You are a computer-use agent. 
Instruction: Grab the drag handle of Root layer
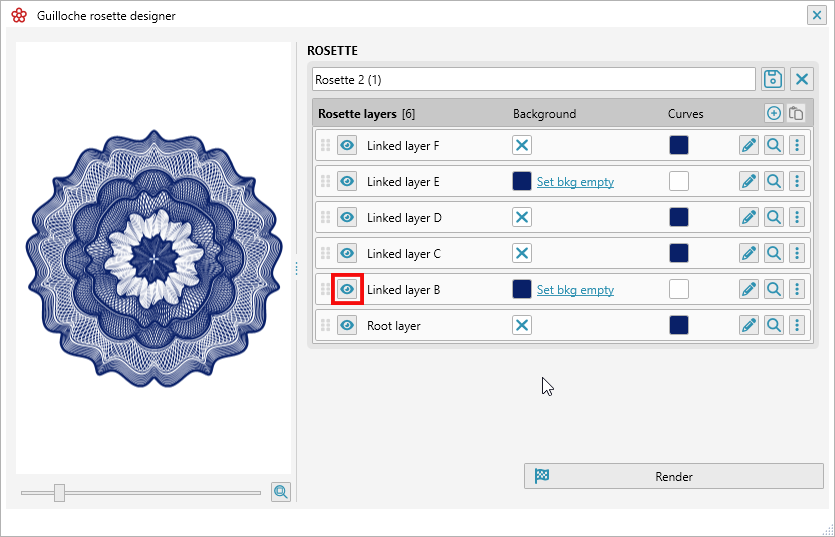[x=325, y=325]
